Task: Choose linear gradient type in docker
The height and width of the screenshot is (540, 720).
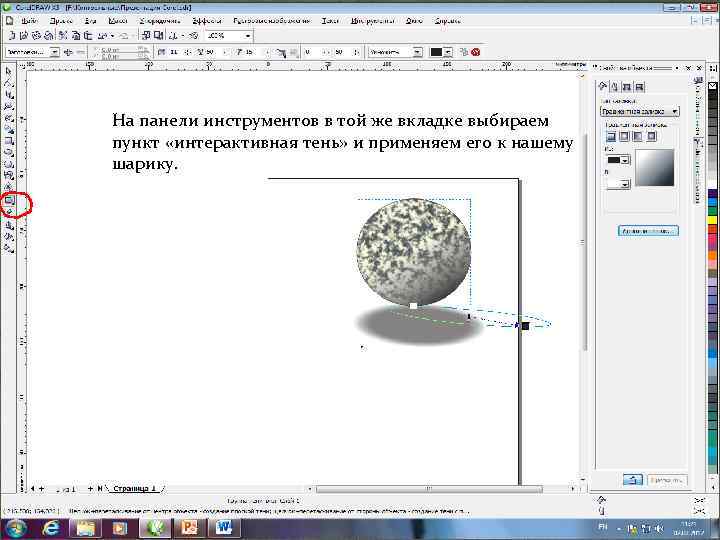Action: tap(611, 136)
